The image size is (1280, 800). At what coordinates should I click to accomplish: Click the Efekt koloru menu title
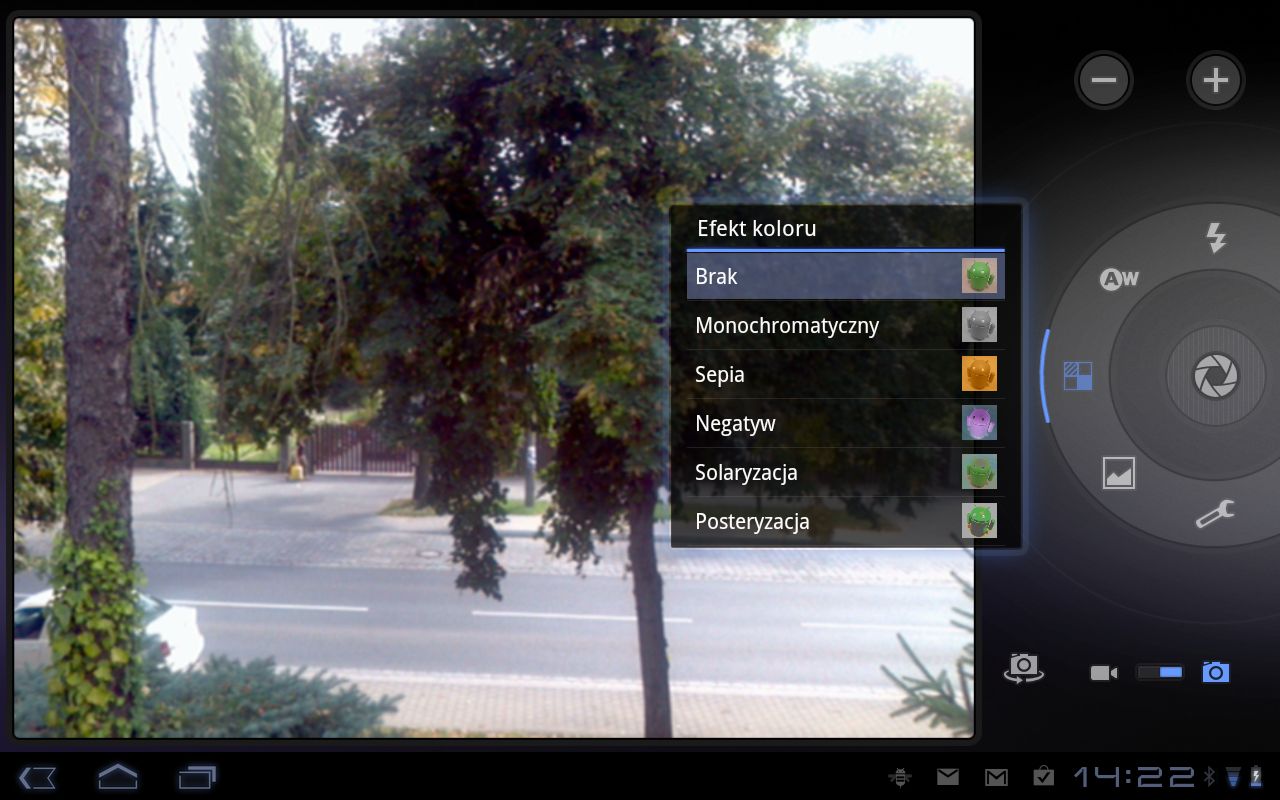click(757, 228)
